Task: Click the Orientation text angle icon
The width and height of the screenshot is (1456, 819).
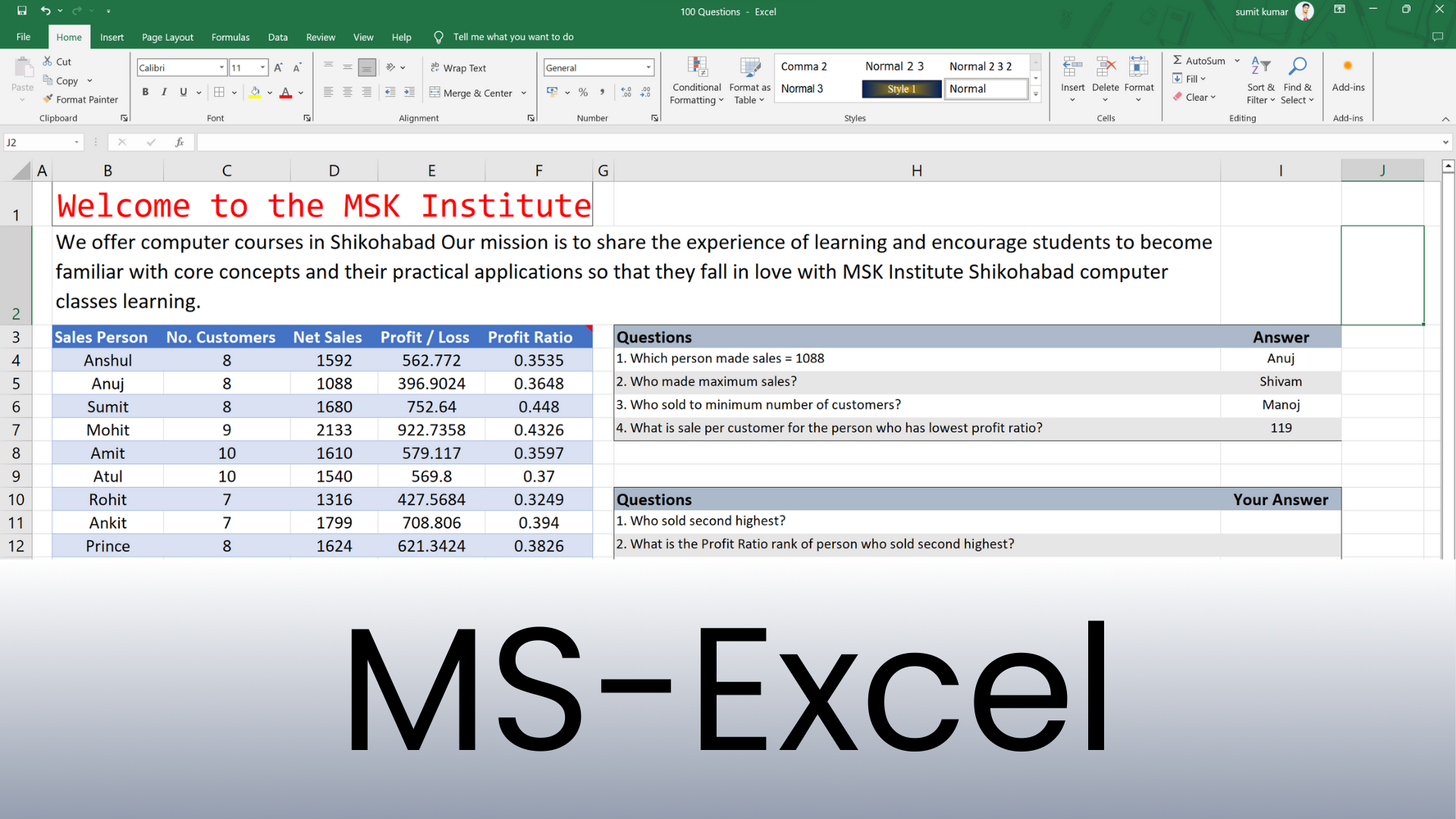Action: click(x=391, y=67)
